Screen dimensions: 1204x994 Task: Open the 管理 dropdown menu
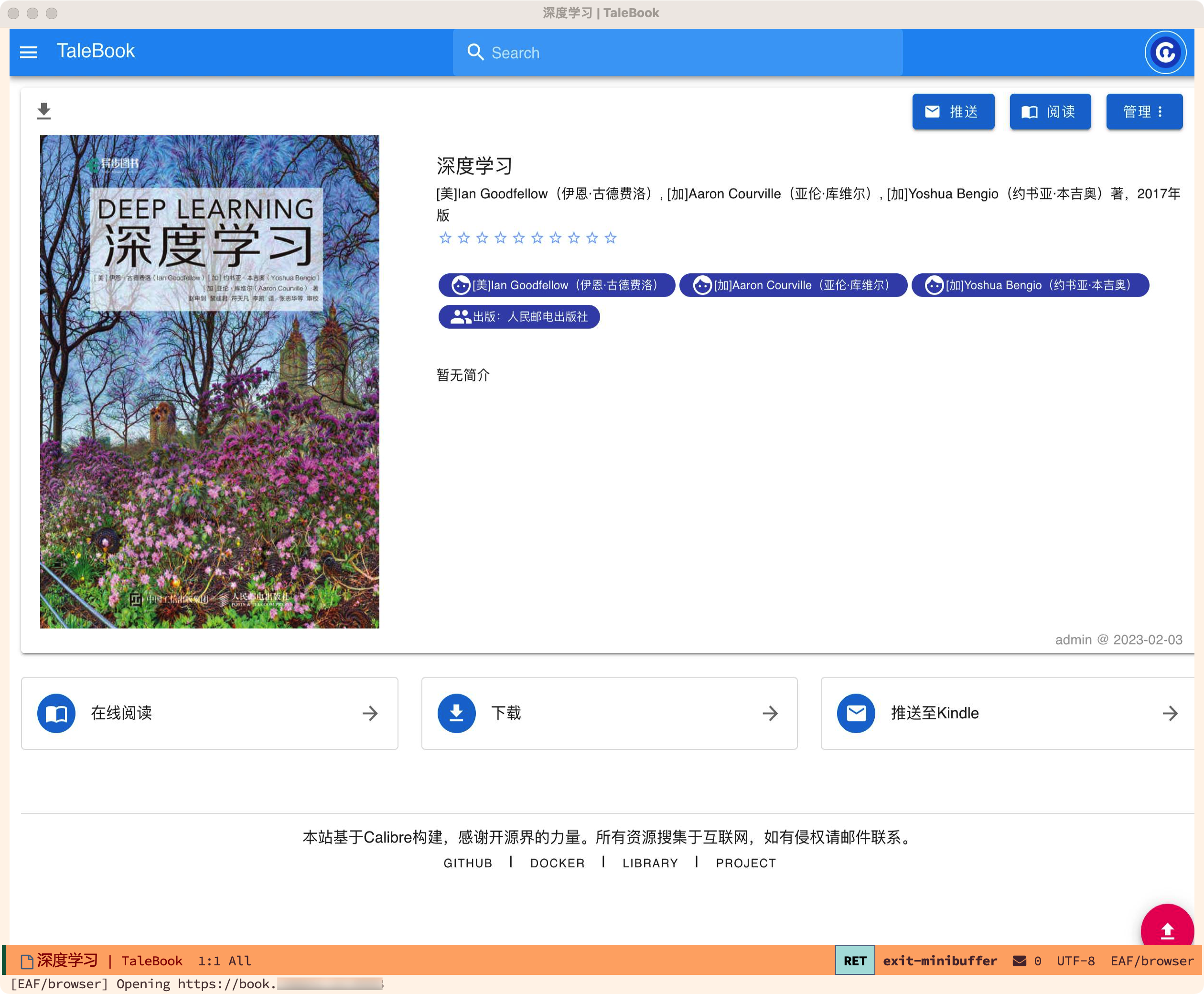[x=1144, y=112]
